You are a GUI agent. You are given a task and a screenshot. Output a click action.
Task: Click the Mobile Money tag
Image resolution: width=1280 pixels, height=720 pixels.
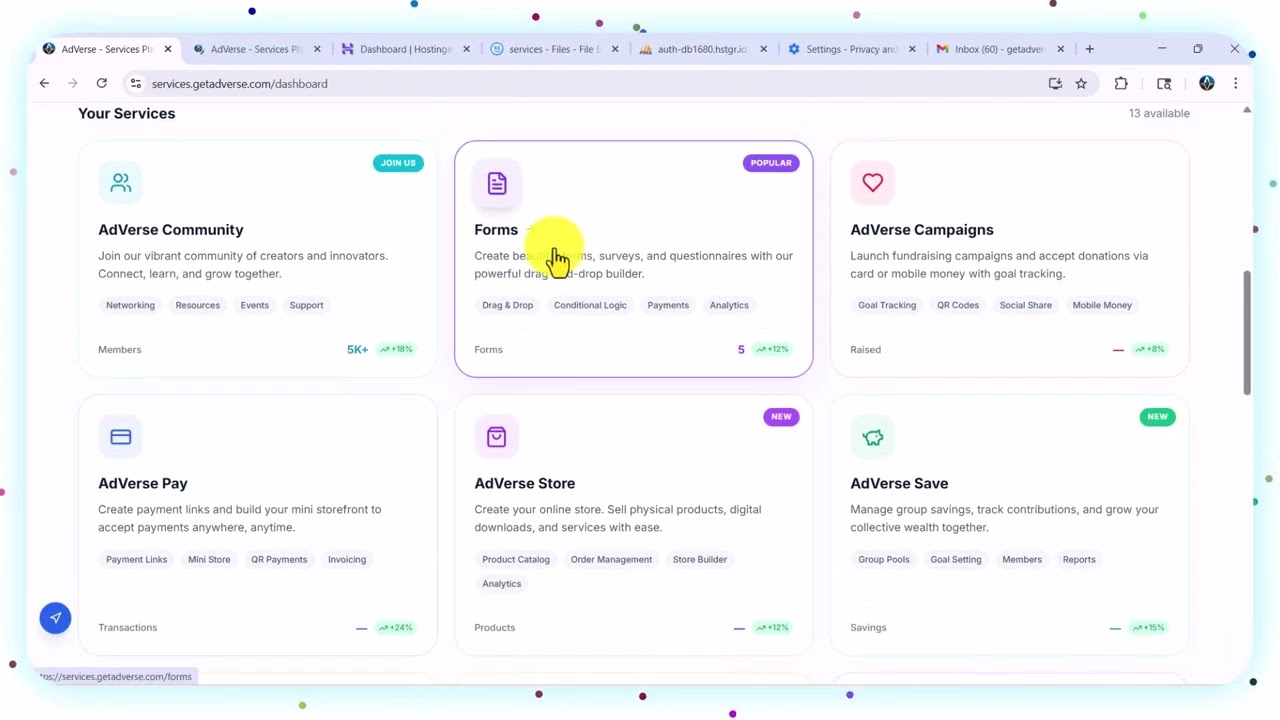pos(1102,305)
